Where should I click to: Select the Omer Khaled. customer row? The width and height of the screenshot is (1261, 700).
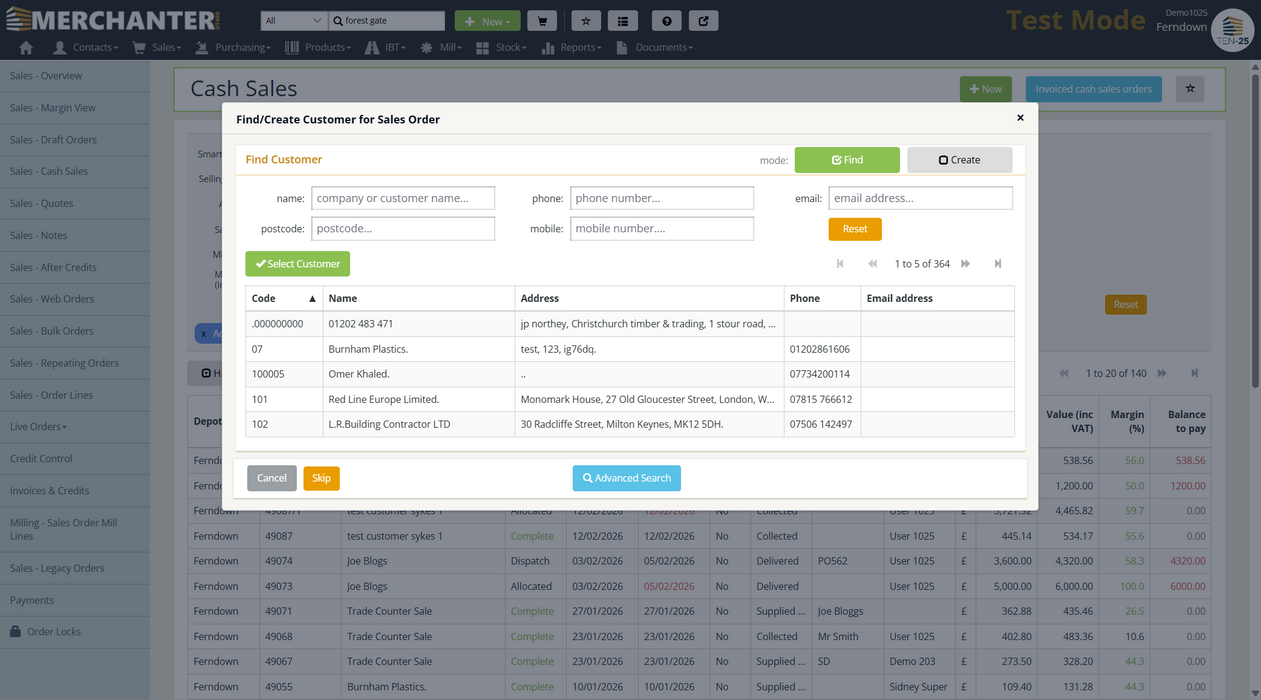coord(630,374)
